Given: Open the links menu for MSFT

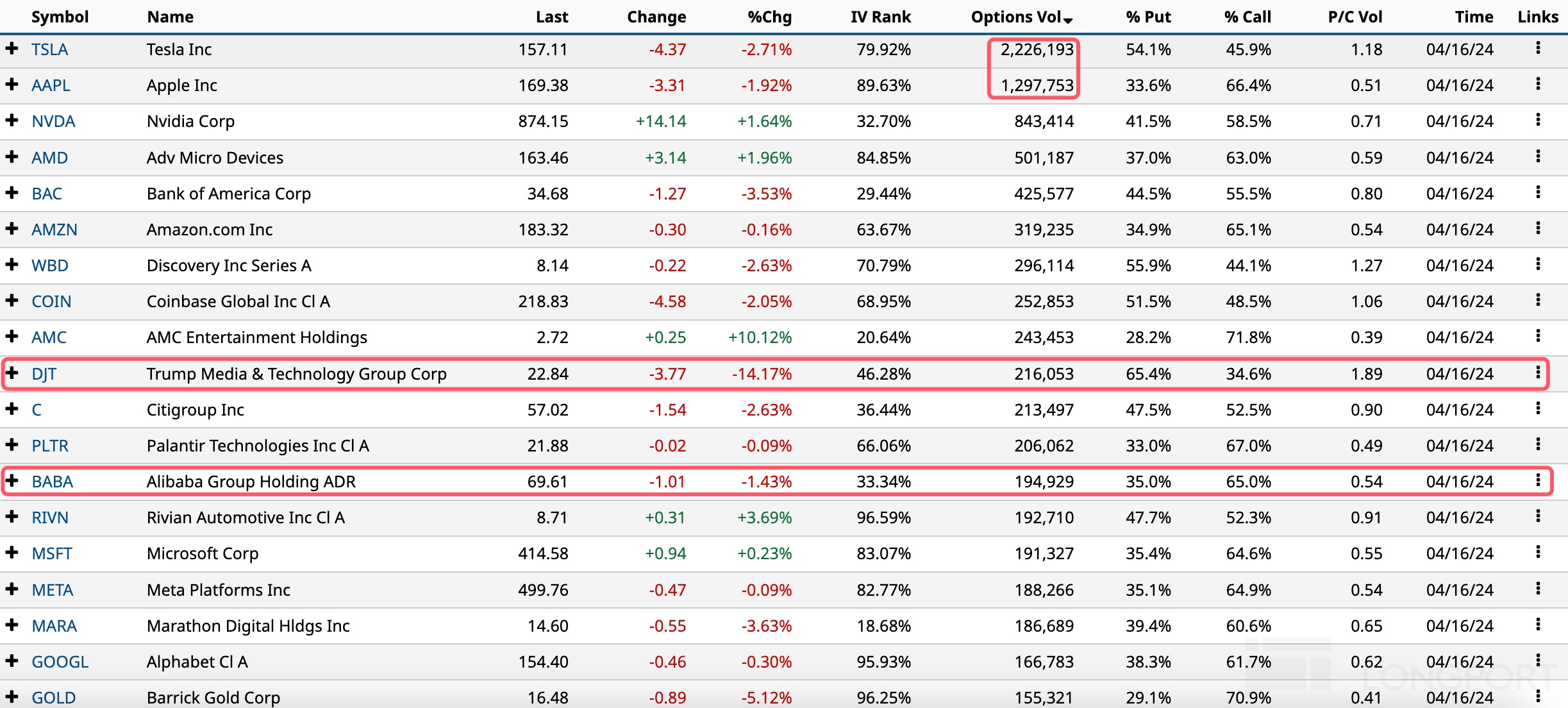Looking at the screenshot, I should [1538, 552].
